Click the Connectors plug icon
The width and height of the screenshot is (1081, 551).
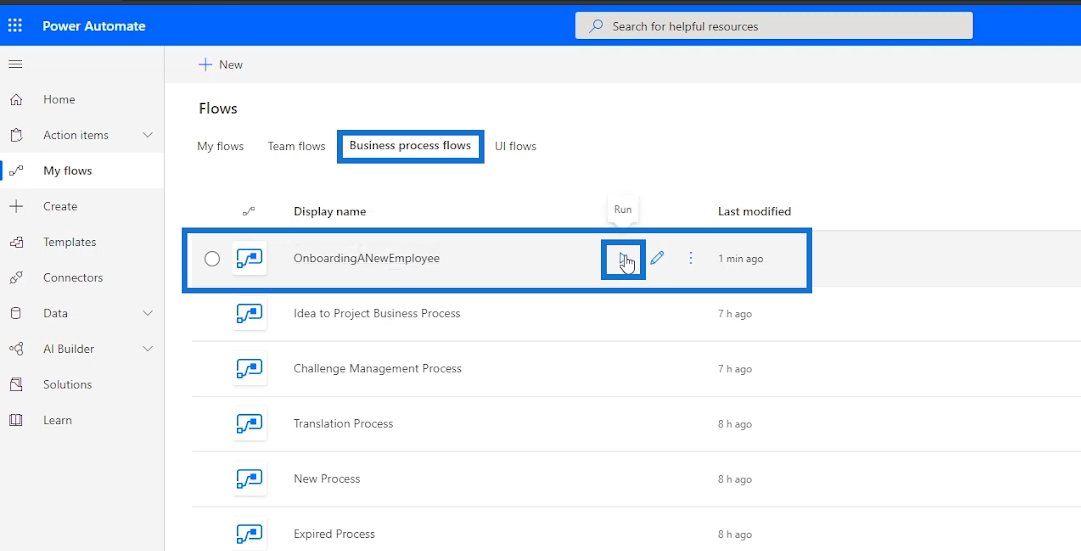(16, 277)
